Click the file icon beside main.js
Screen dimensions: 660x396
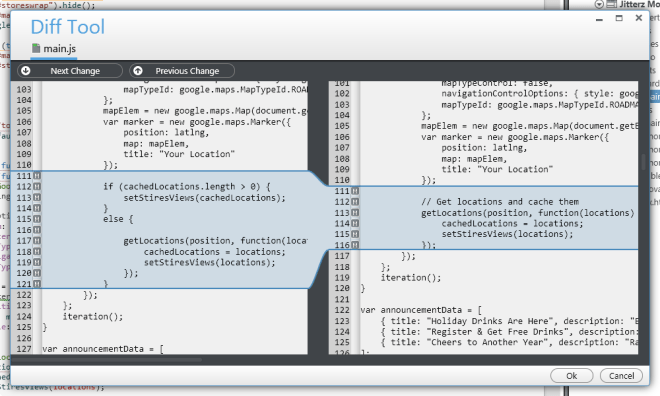pos(36,48)
